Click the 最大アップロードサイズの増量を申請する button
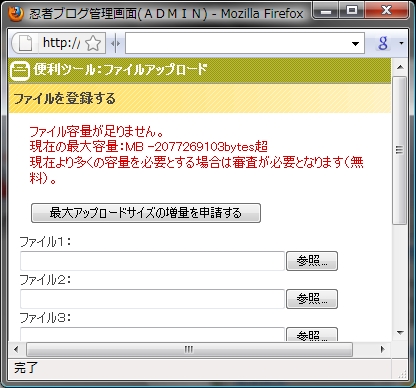The image size is (416, 388). (x=146, y=213)
